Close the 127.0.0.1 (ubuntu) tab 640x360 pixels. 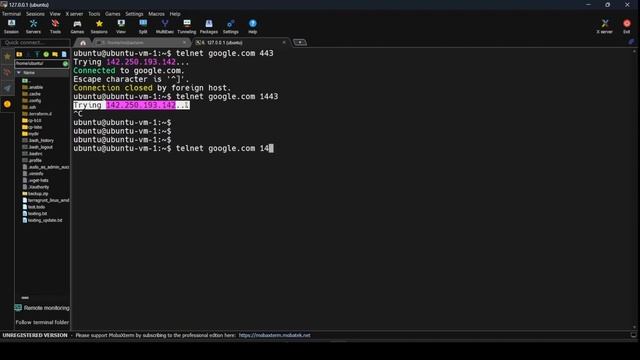284,42
